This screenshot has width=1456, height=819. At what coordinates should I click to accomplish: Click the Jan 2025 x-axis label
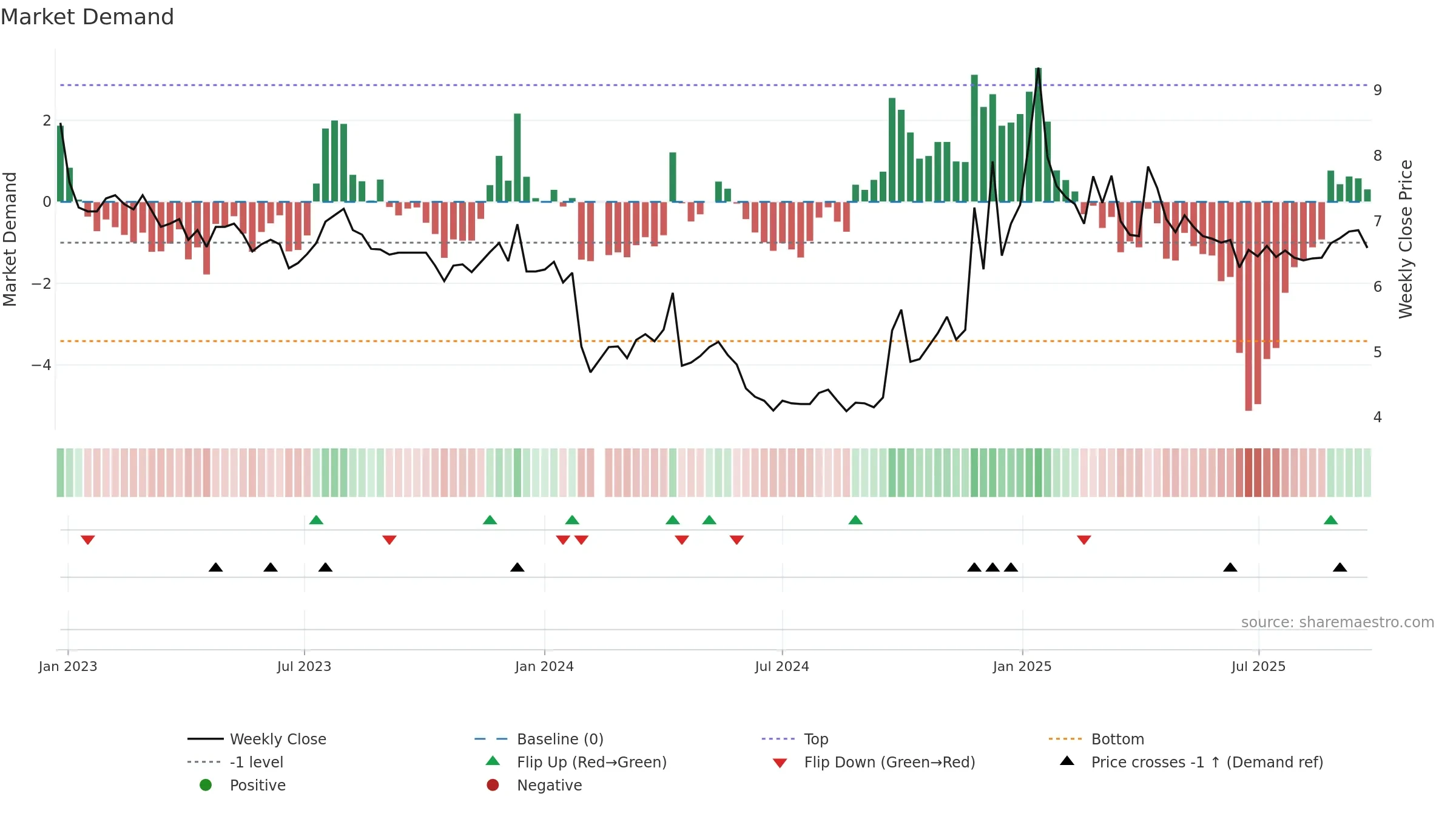pyautogui.click(x=1022, y=666)
